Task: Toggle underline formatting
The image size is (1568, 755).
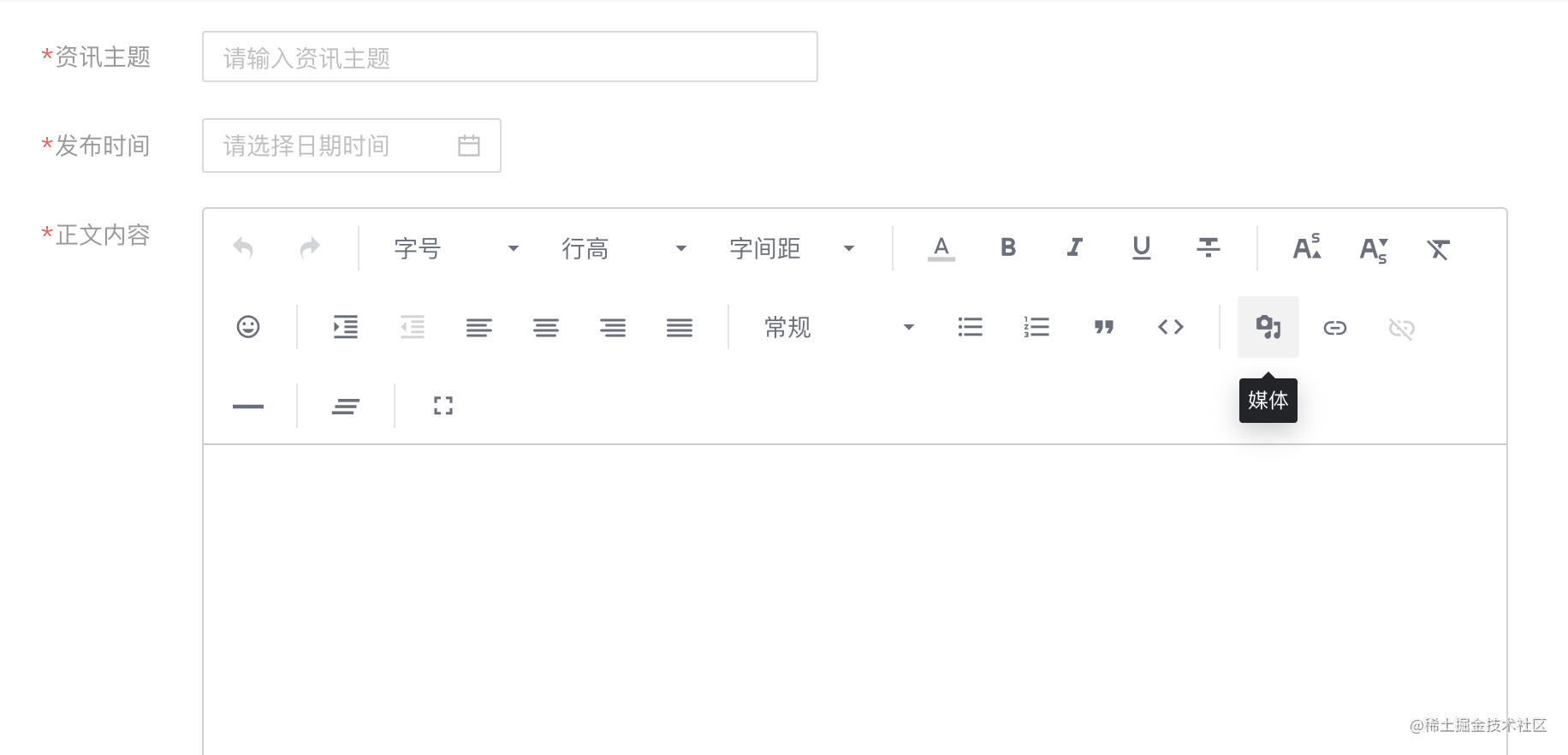Action: click(x=1142, y=248)
